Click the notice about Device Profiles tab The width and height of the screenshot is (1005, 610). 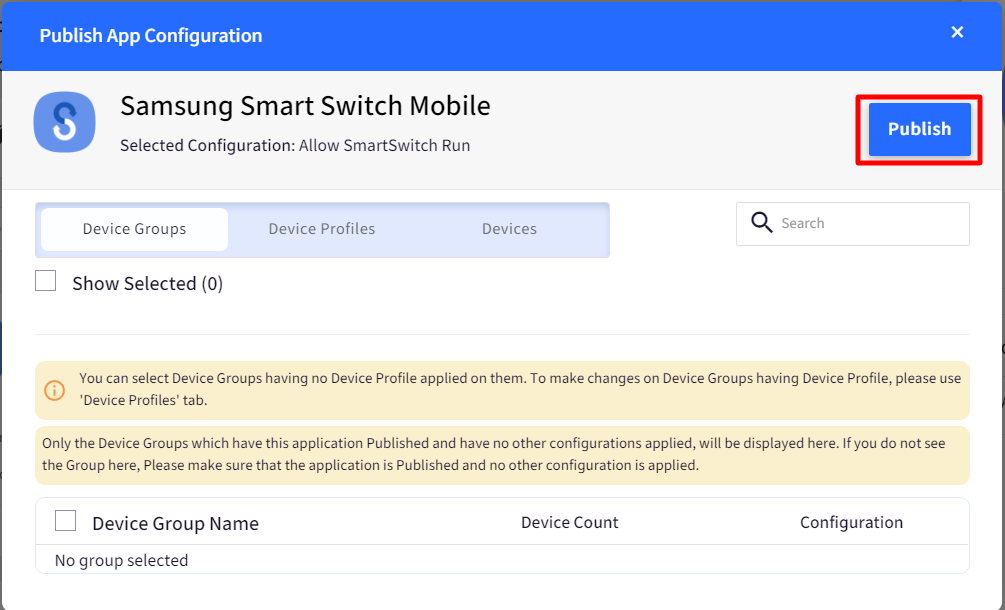pos(519,389)
